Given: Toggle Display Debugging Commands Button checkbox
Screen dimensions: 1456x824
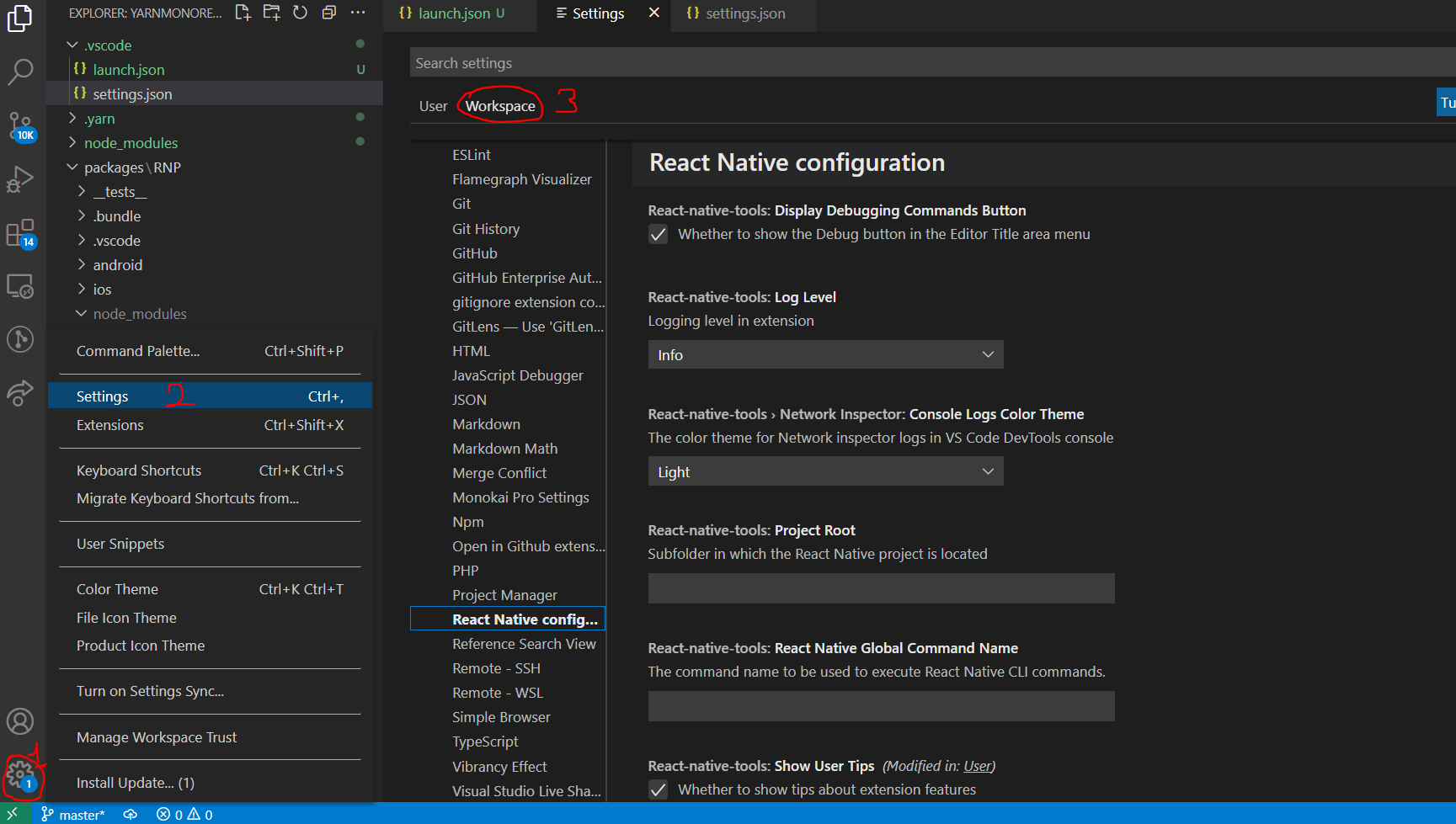Looking at the screenshot, I should pos(658,235).
